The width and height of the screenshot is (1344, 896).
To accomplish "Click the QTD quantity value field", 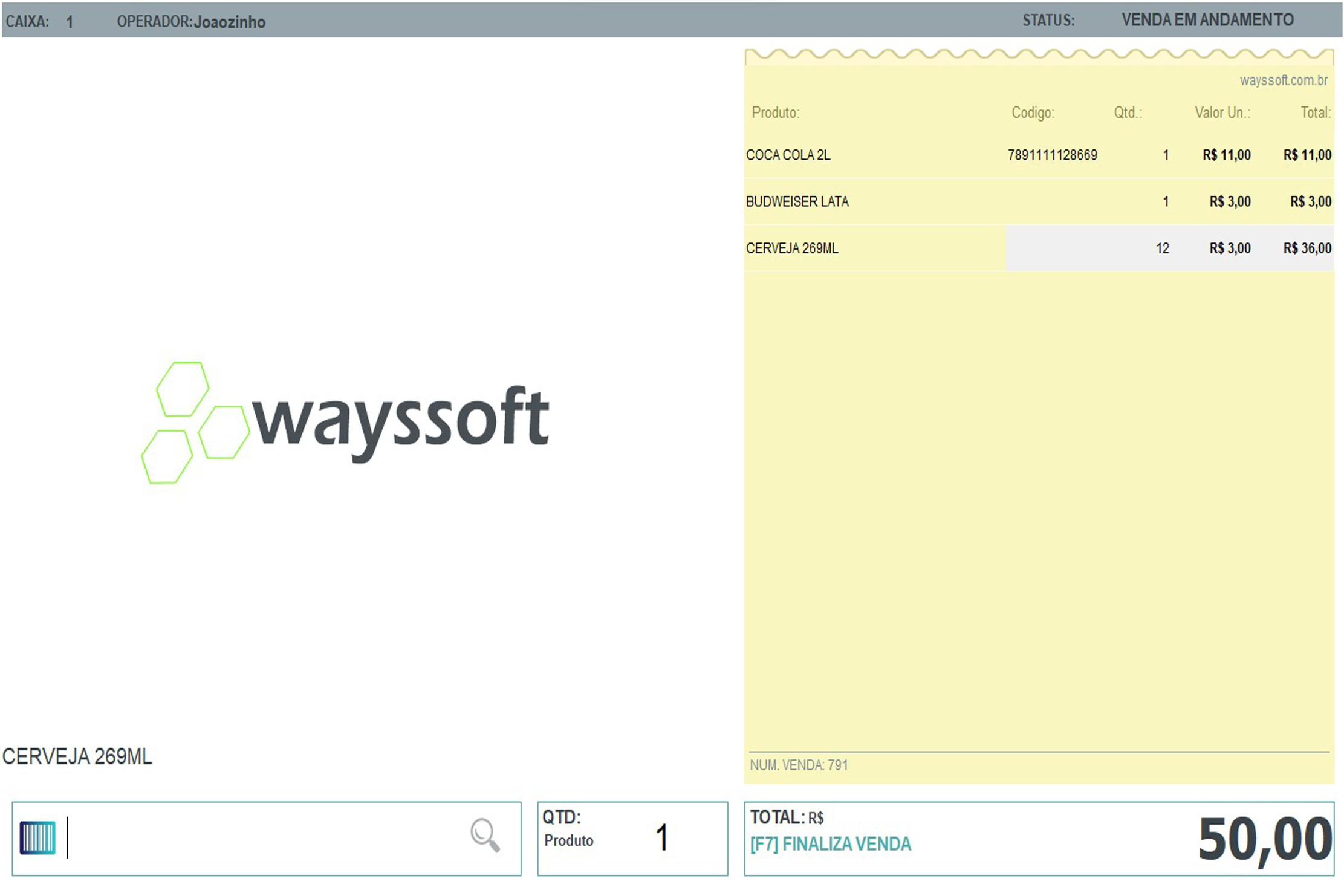I will point(662,837).
